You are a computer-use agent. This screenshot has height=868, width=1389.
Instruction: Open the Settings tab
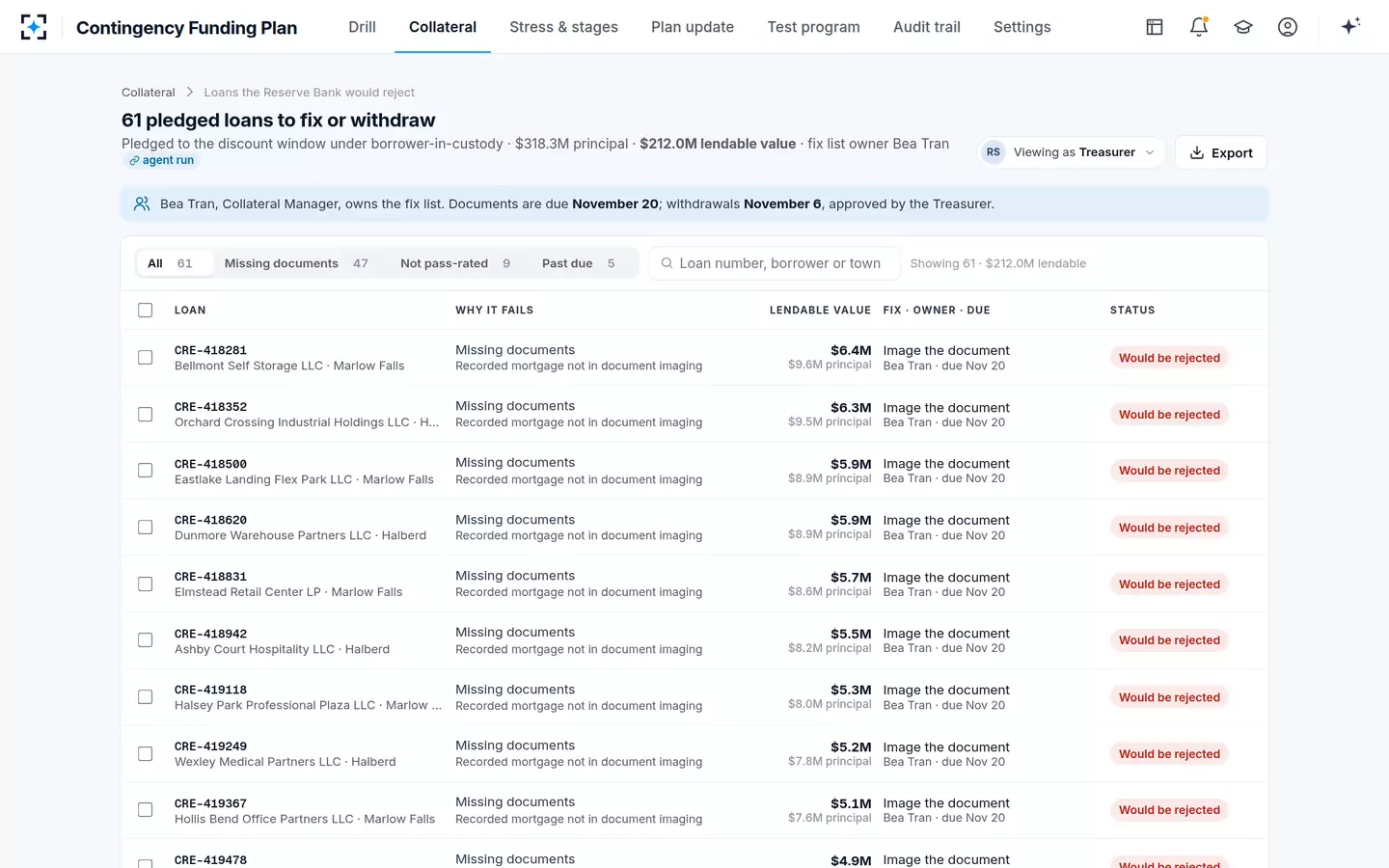(x=1021, y=27)
